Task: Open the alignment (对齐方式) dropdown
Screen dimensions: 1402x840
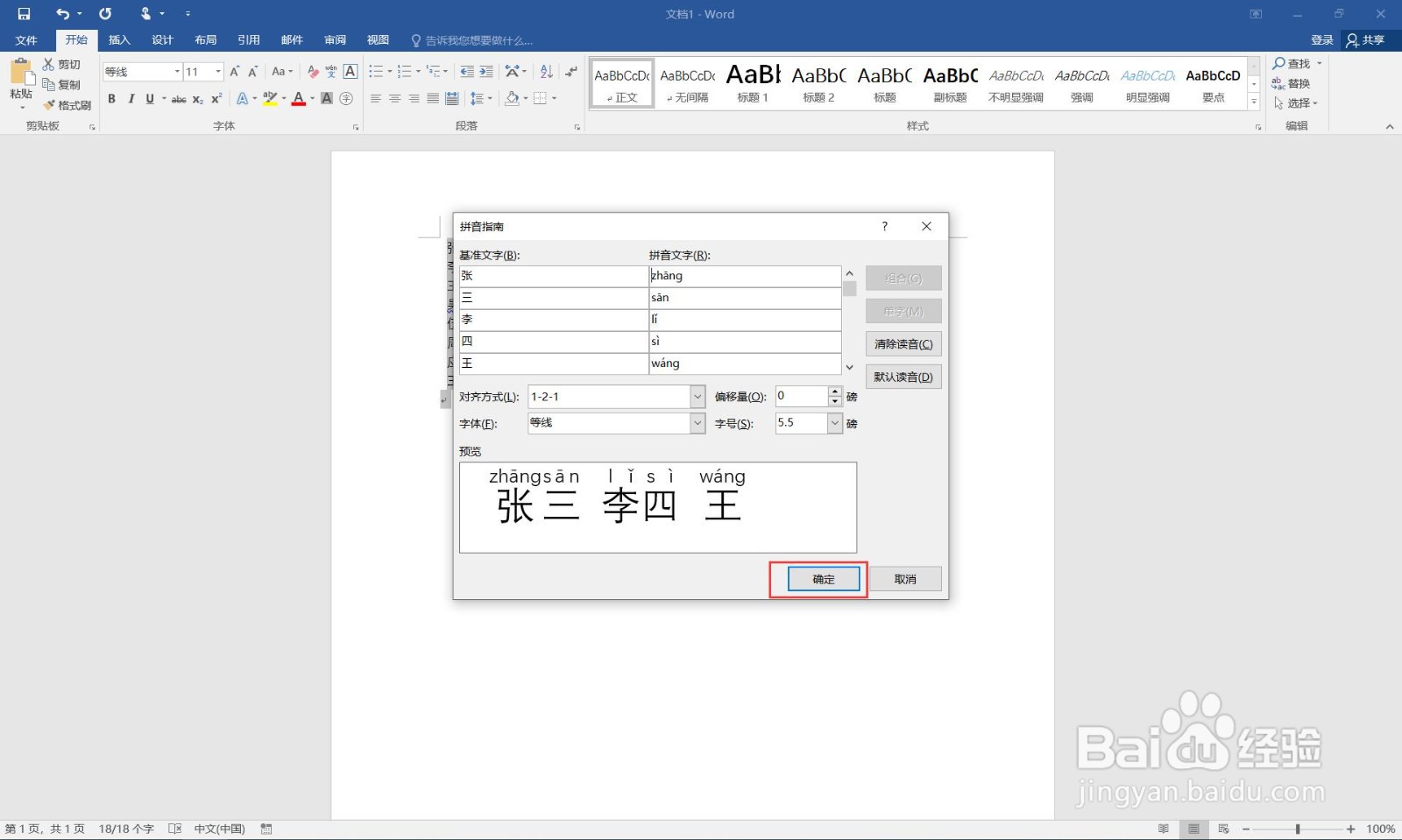Action: tap(697, 397)
